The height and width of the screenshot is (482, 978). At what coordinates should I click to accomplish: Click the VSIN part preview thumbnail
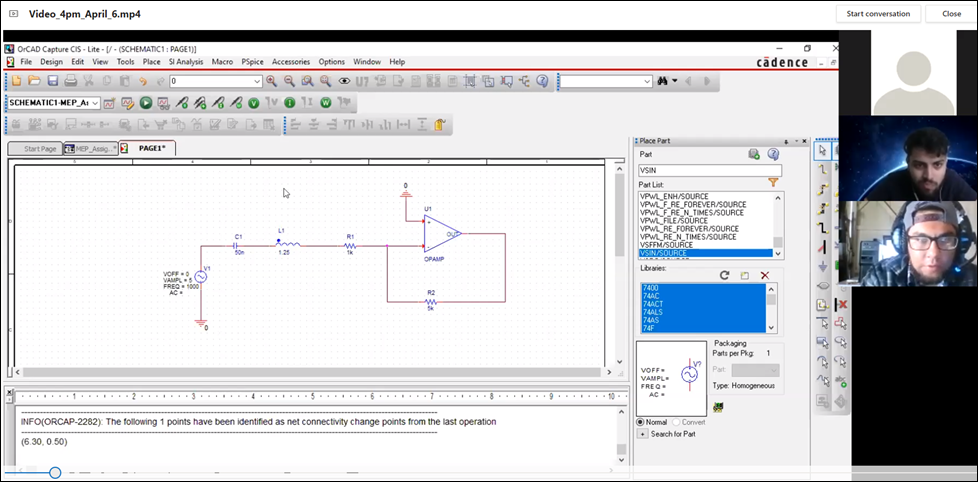click(671, 378)
